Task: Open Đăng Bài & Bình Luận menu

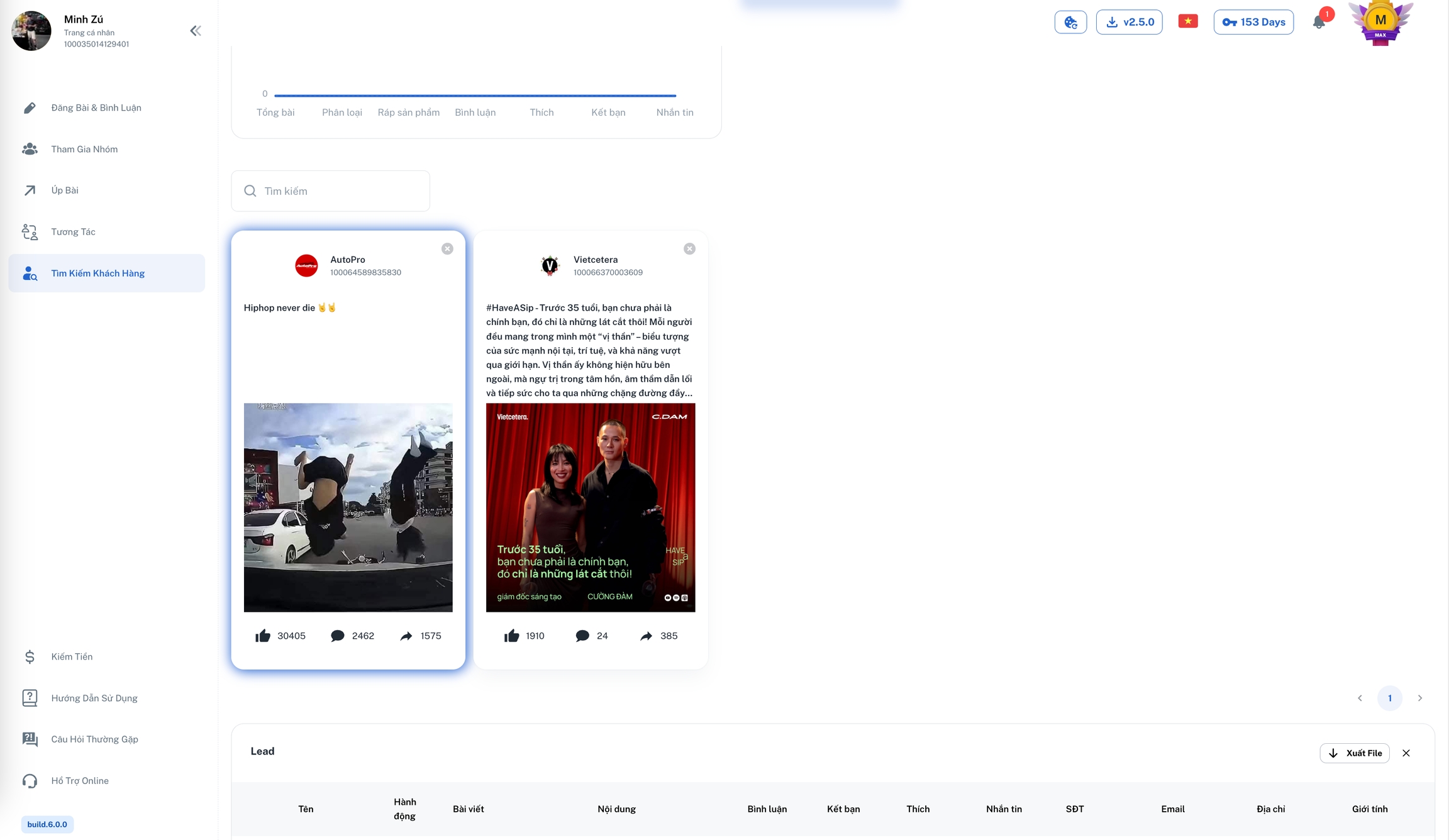Action: (x=96, y=108)
